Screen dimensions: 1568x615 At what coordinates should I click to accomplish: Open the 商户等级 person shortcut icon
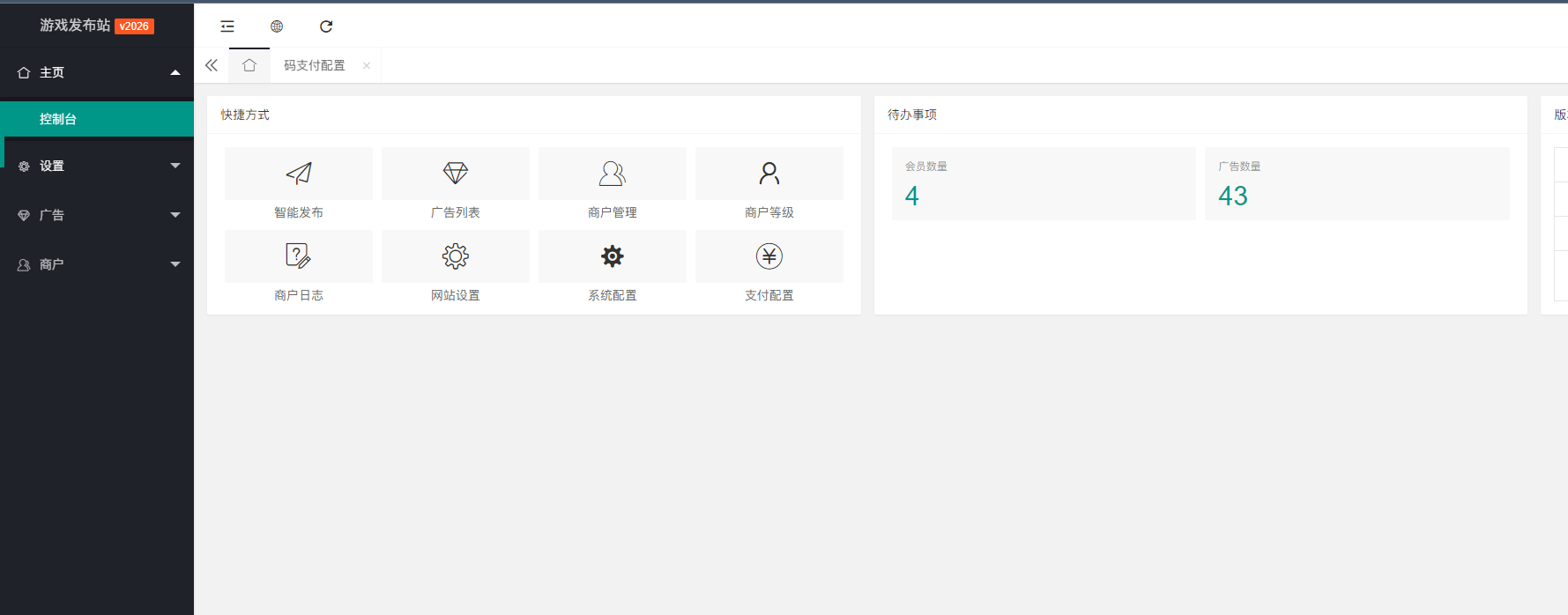click(x=769, y=174)
